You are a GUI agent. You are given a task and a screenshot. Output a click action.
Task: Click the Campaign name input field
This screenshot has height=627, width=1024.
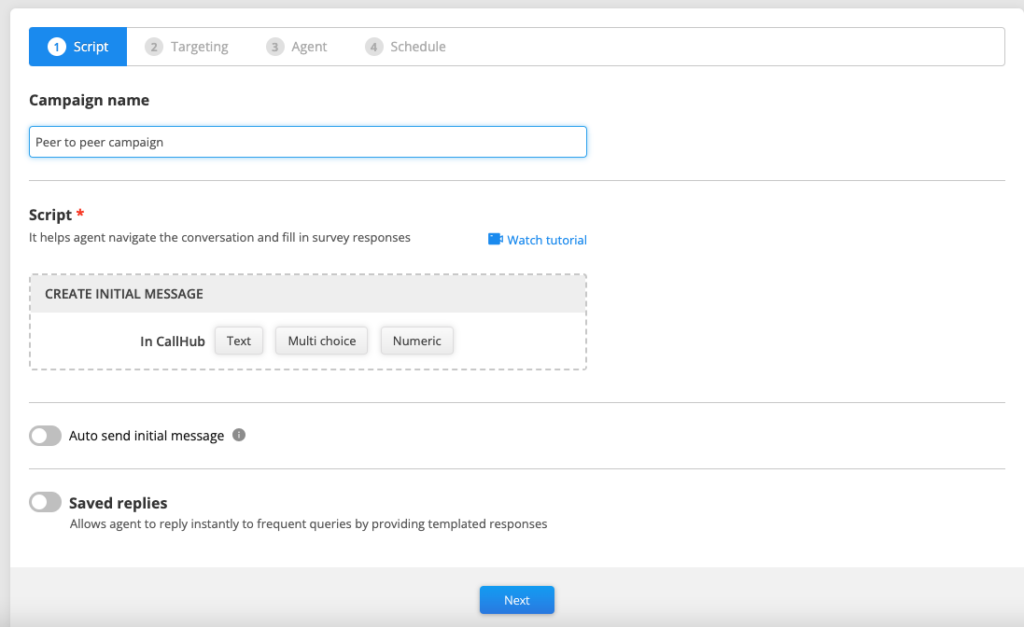[308, 142]
